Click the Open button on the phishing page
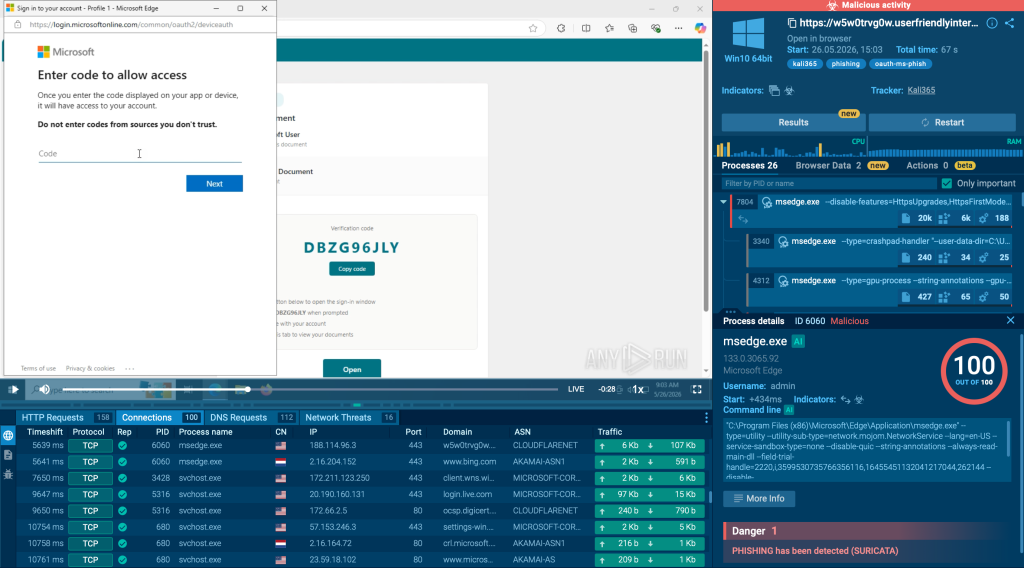 352,370
